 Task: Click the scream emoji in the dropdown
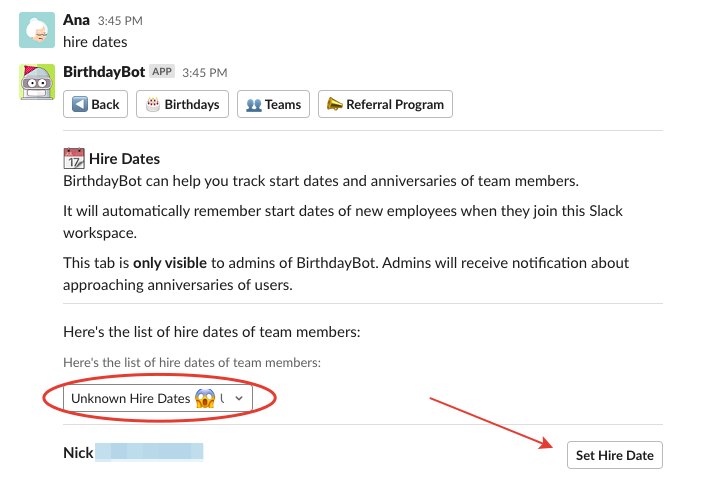tap(206, 398)
